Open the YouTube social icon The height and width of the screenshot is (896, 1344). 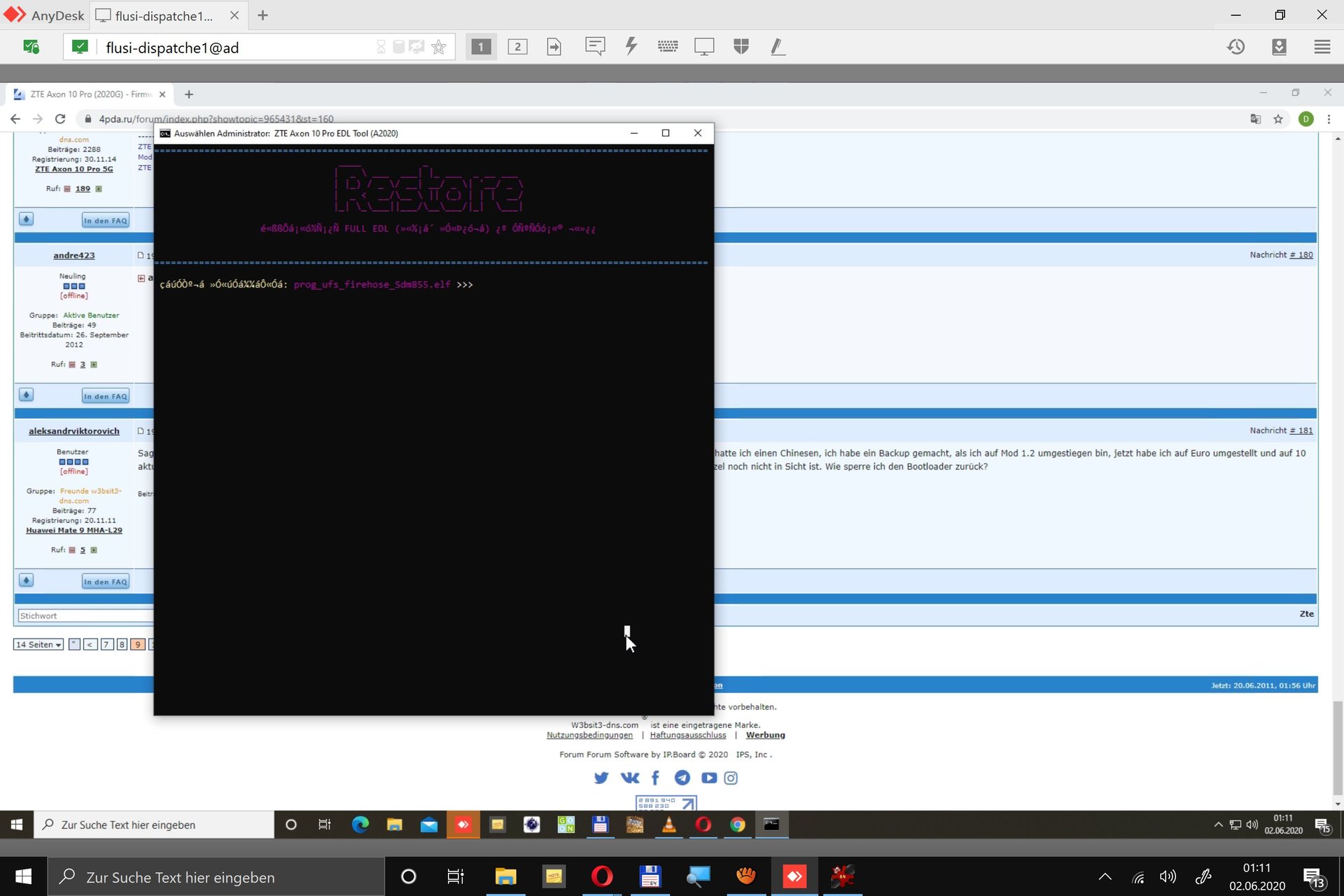(x=709, y=778)
